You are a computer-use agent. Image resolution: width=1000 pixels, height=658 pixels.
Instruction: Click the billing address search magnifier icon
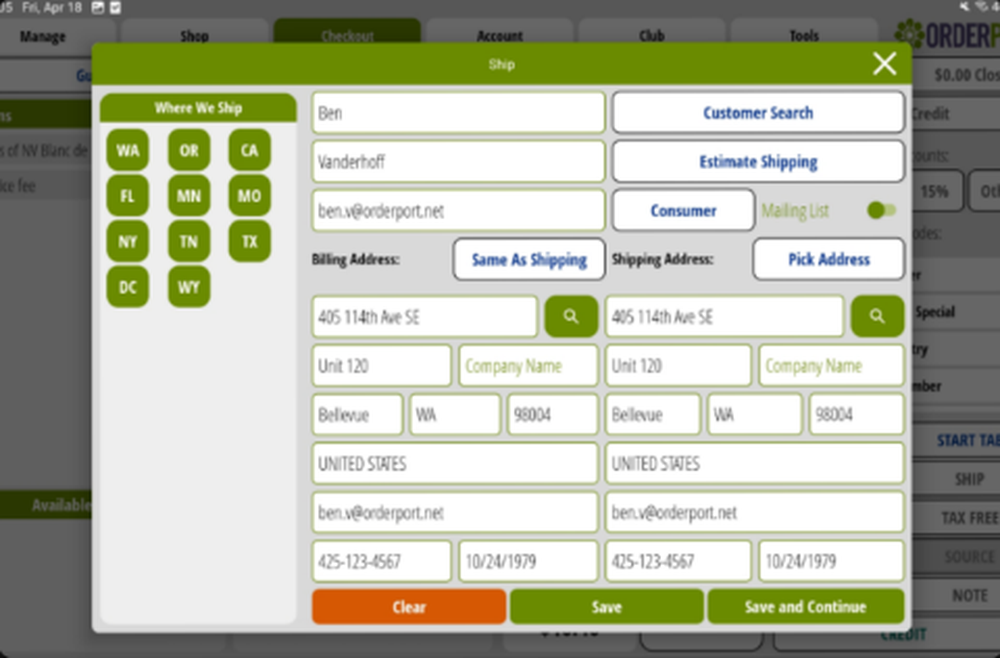coord(571,316)
